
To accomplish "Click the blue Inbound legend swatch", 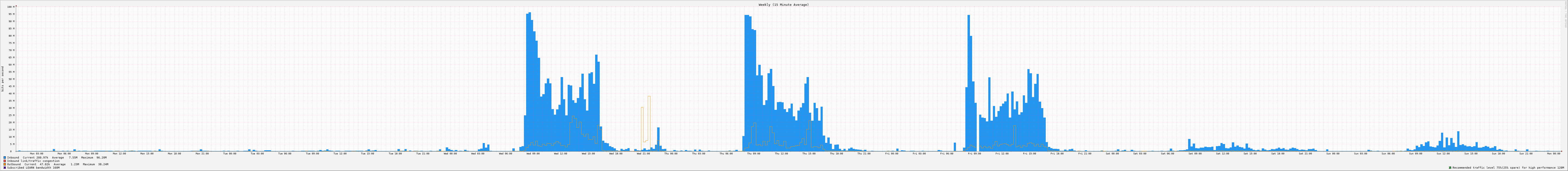I will click(5, 158).
